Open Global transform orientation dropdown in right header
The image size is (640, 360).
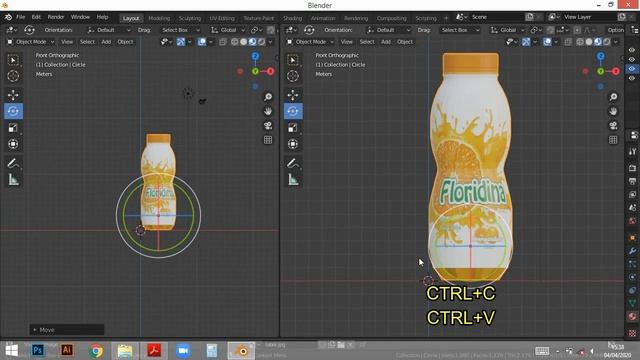(x=508, y=30)
